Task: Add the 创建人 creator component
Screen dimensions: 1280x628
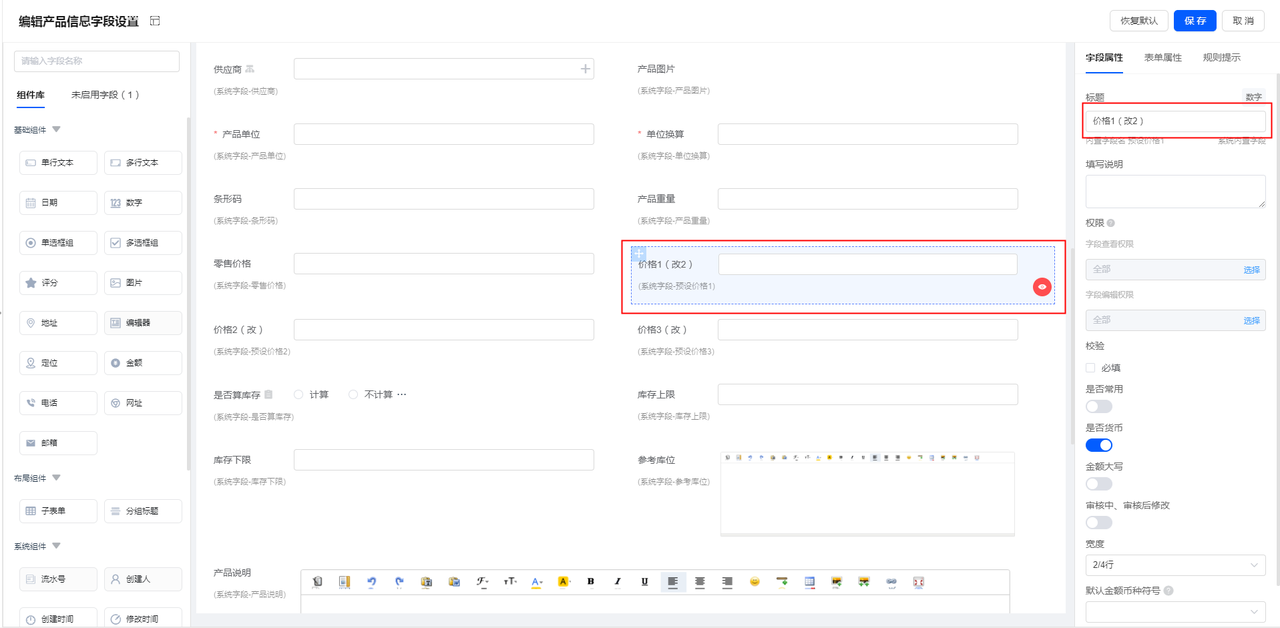Action: click(x=143, y=579)
